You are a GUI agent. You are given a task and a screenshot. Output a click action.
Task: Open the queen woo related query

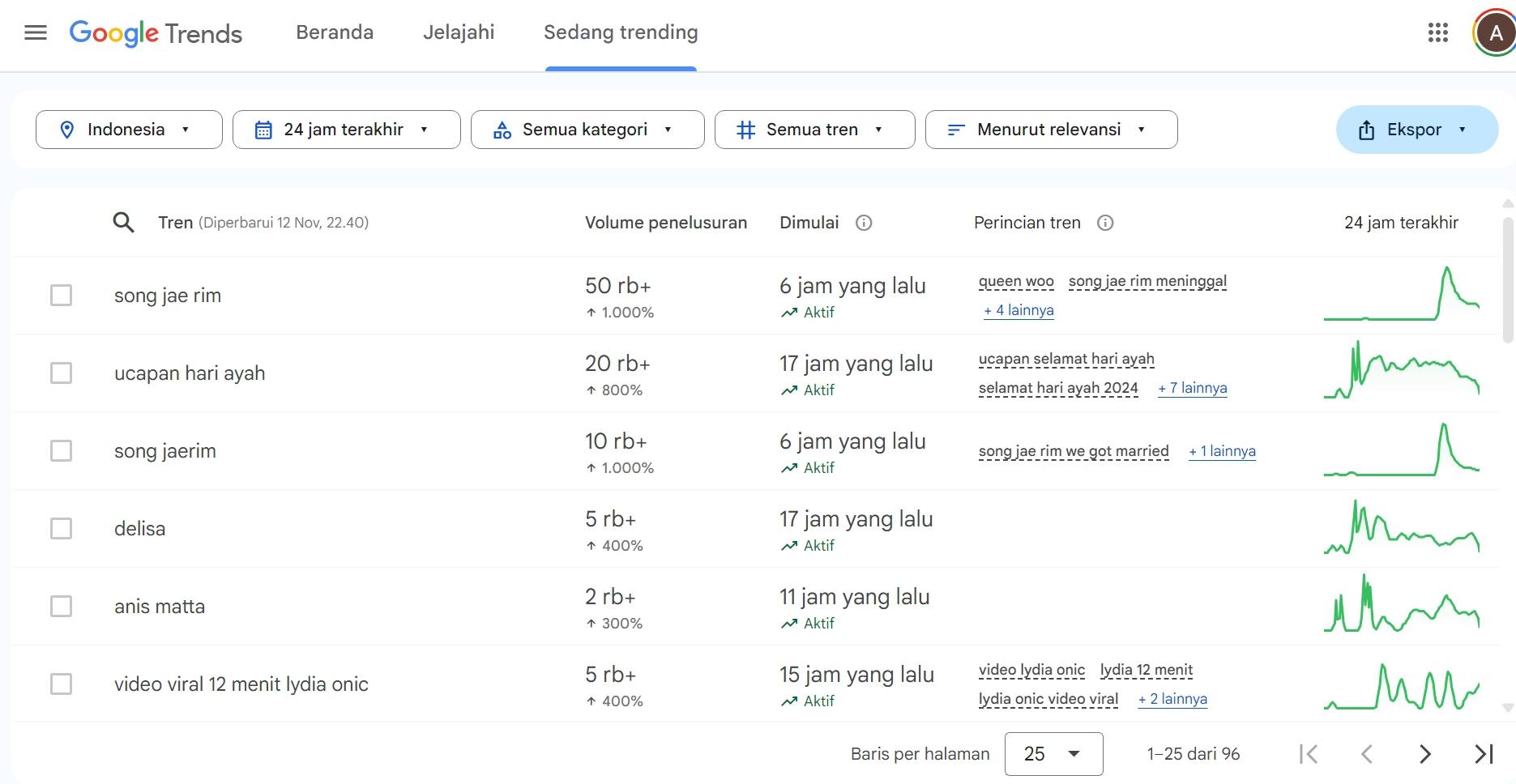coord(1016,281)
